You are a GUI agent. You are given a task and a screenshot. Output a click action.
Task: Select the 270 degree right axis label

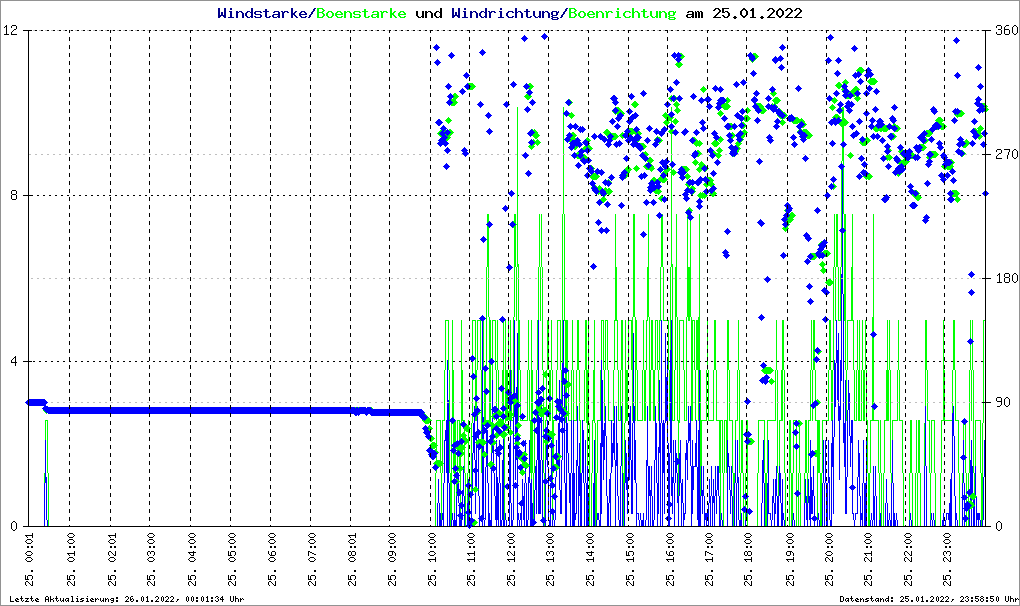tap(1004, 155)
